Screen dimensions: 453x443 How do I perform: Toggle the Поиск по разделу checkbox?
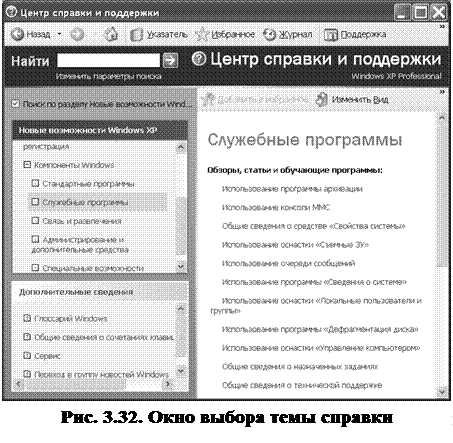(x=15, y=104)
